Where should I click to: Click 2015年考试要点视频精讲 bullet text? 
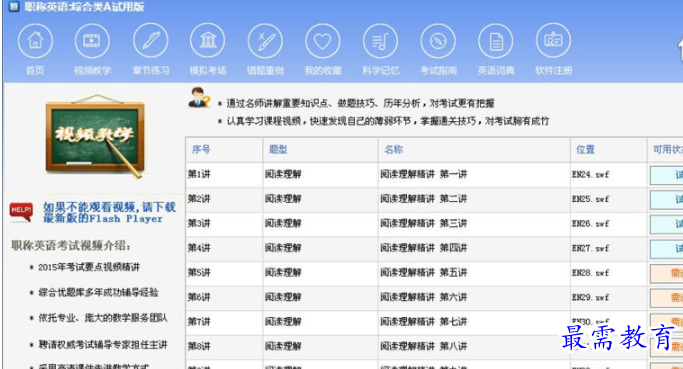coord(89,267)
